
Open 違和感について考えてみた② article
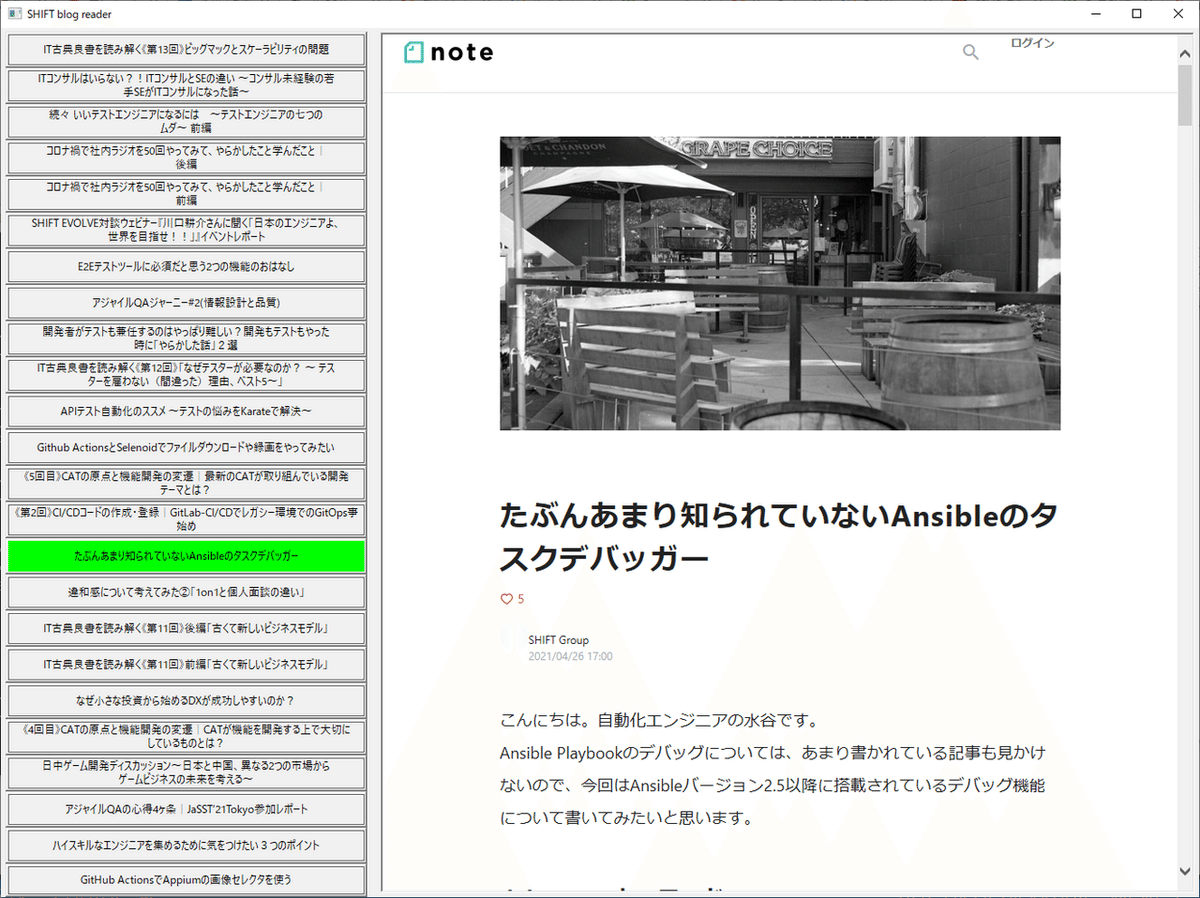pos(187,592)
